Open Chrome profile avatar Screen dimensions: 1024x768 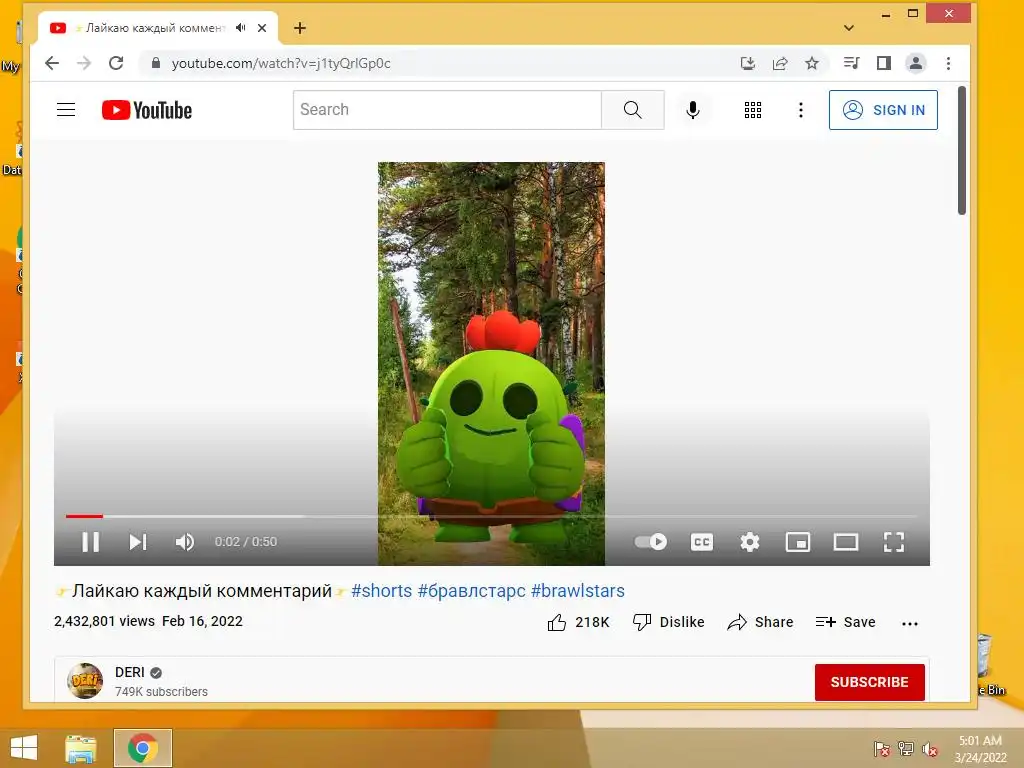tap(916, 63)
